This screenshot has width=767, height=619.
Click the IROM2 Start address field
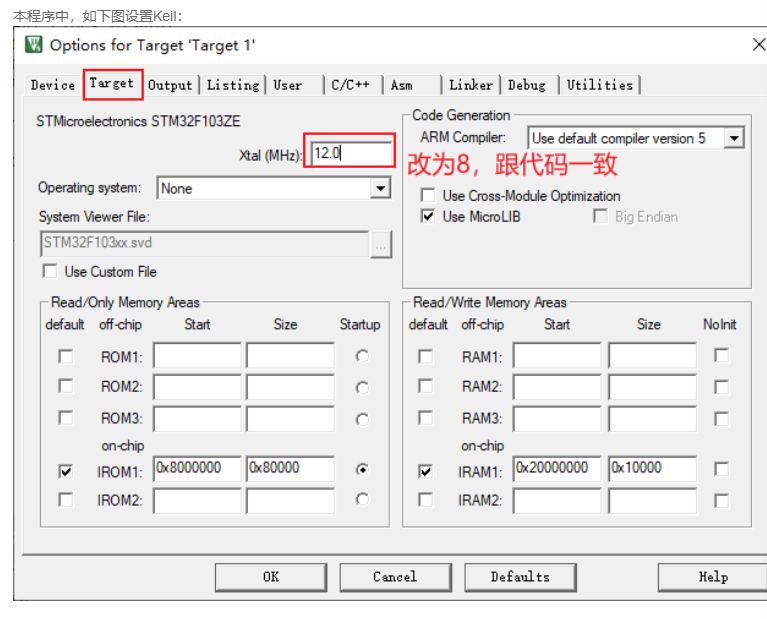(x=197, y=501)
